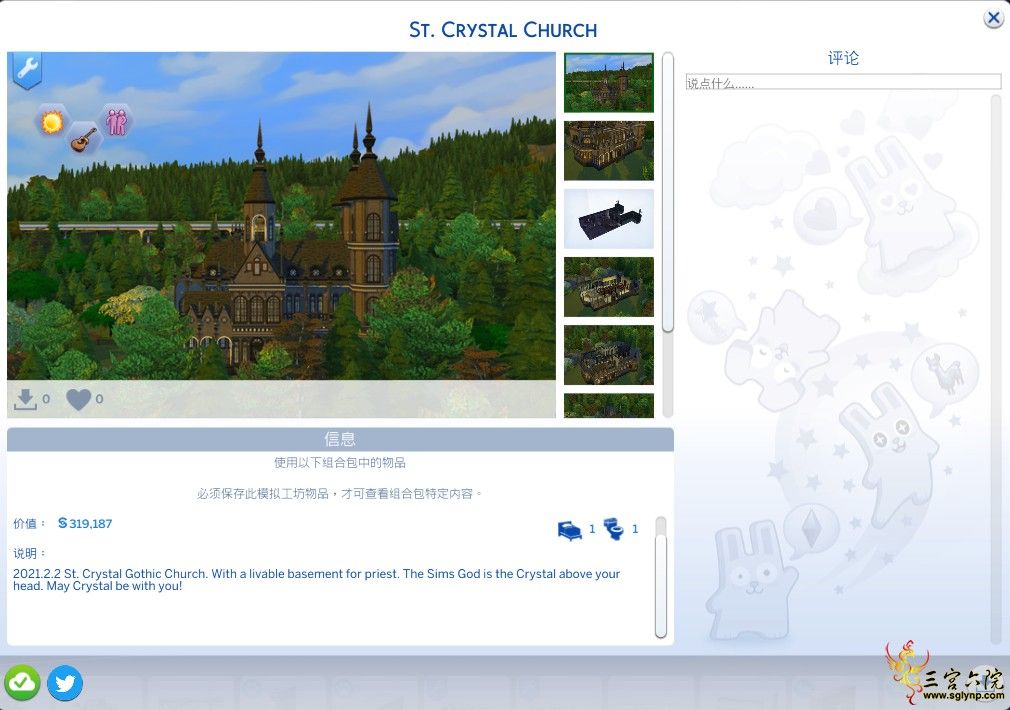Select the guitar lot trait icon
Viewport: 1010px width, 710px height.
click(x=83, y=139)
